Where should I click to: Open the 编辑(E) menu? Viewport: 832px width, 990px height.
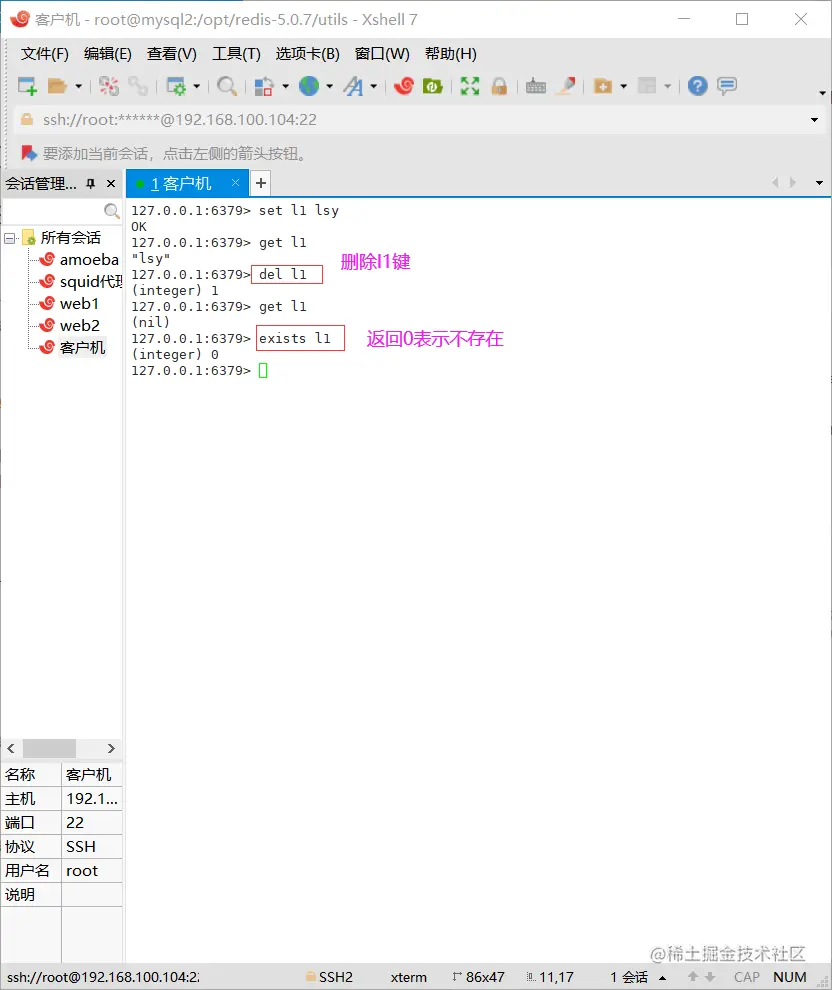tap(107, 54)
